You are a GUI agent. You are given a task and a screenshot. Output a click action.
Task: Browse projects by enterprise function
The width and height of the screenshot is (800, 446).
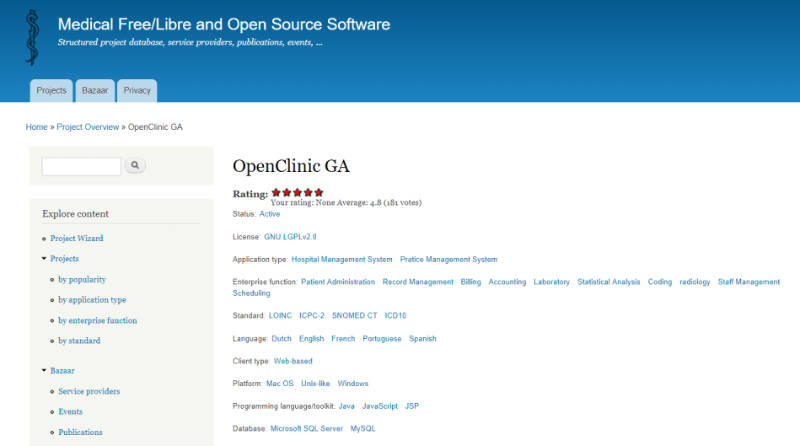(x=98, y=321)
